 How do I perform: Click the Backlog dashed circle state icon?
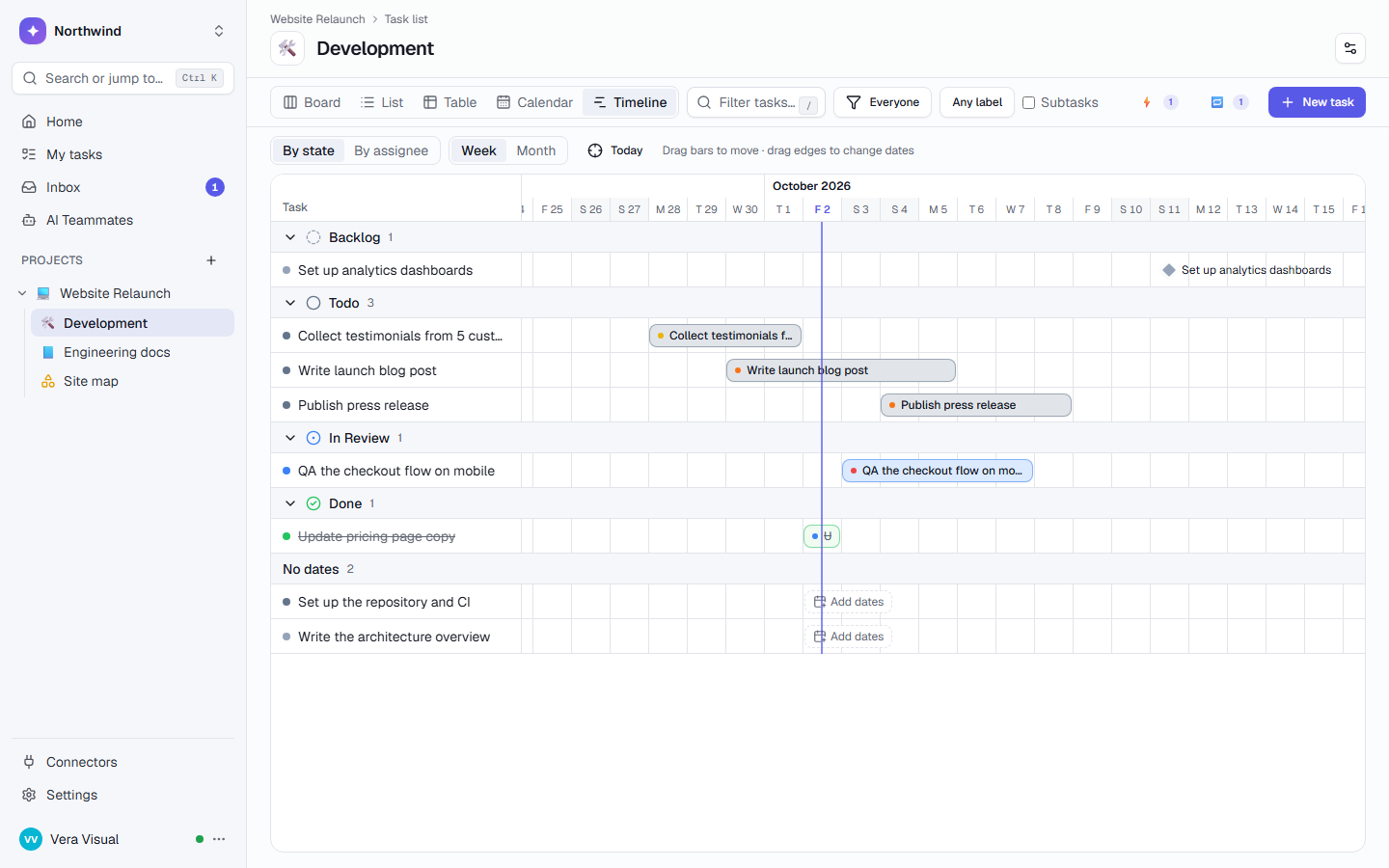tap(313, 237)
